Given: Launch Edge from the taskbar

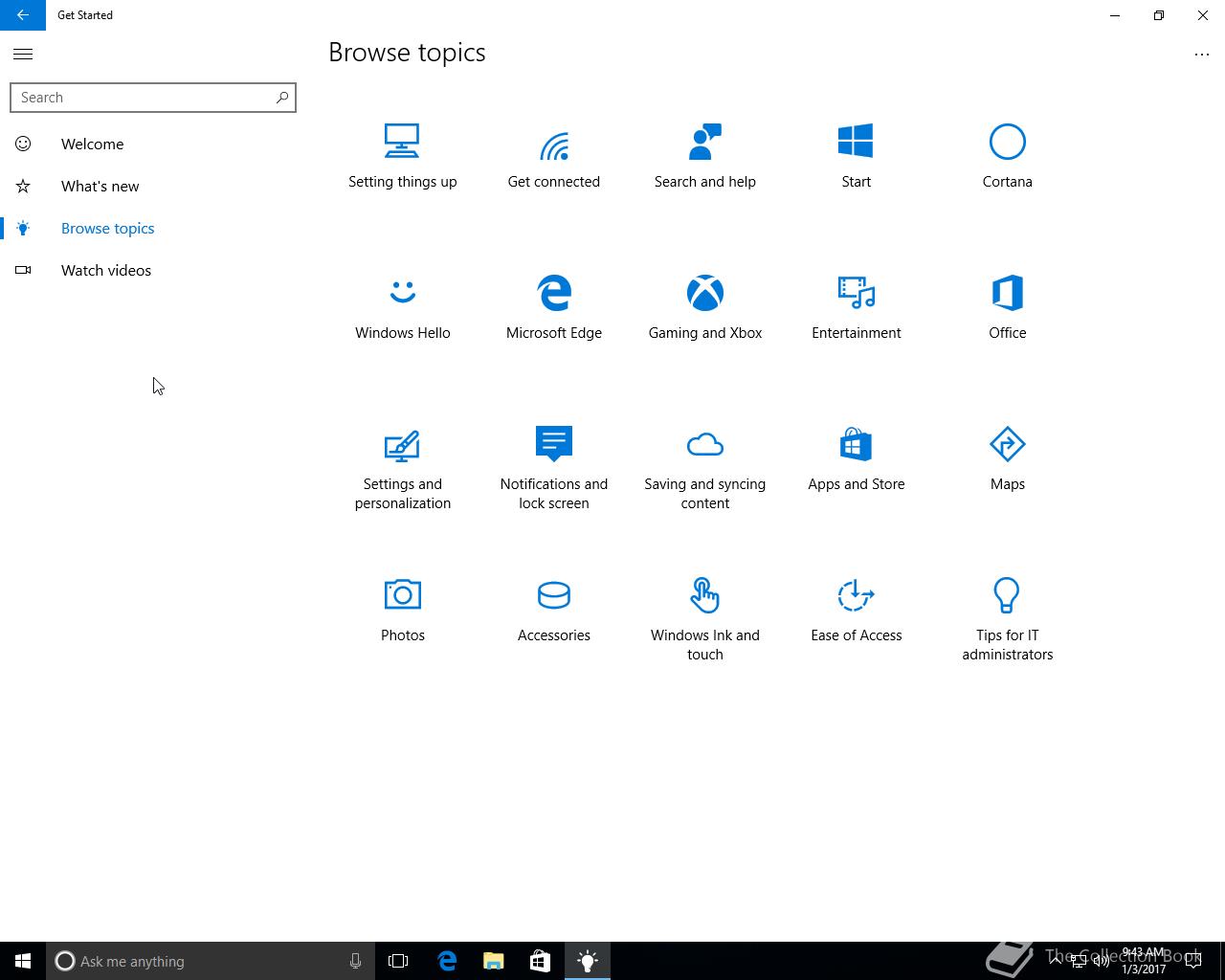Looking at the screenshot, I should point(447,961).
